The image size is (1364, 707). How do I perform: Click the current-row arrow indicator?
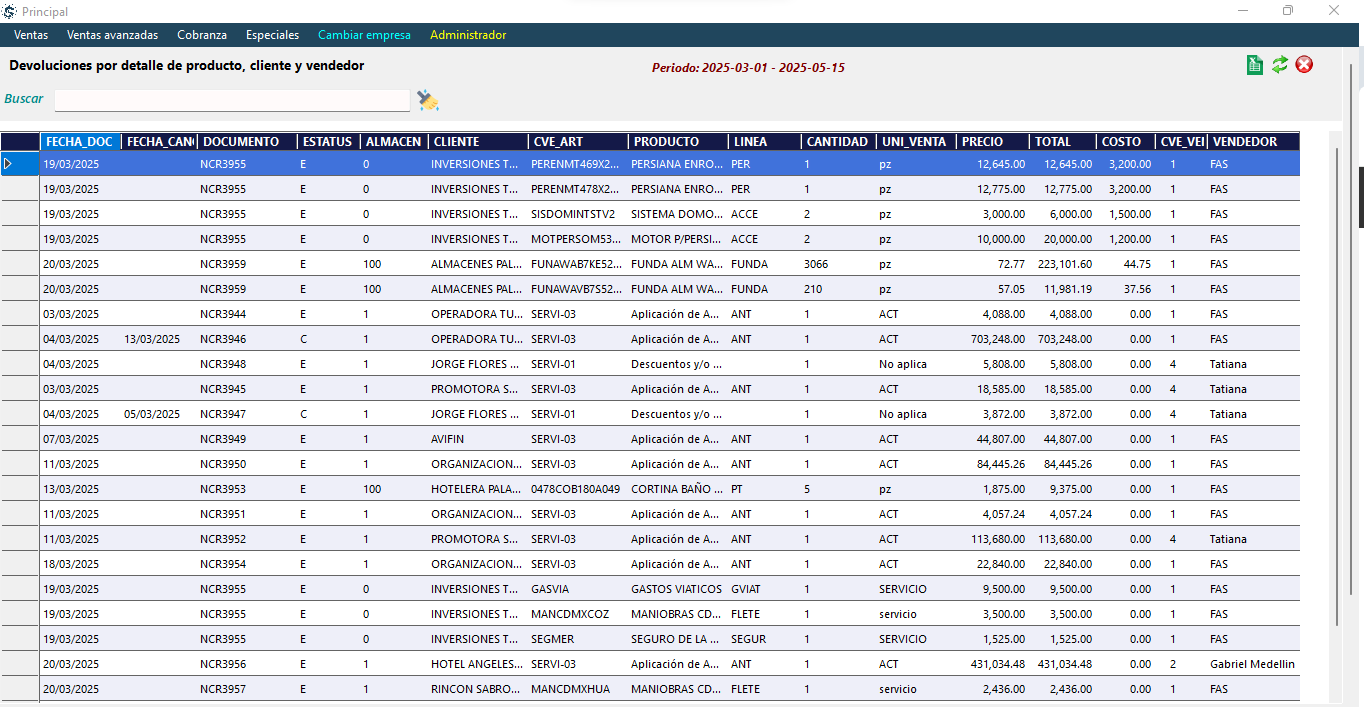(9, 164)
